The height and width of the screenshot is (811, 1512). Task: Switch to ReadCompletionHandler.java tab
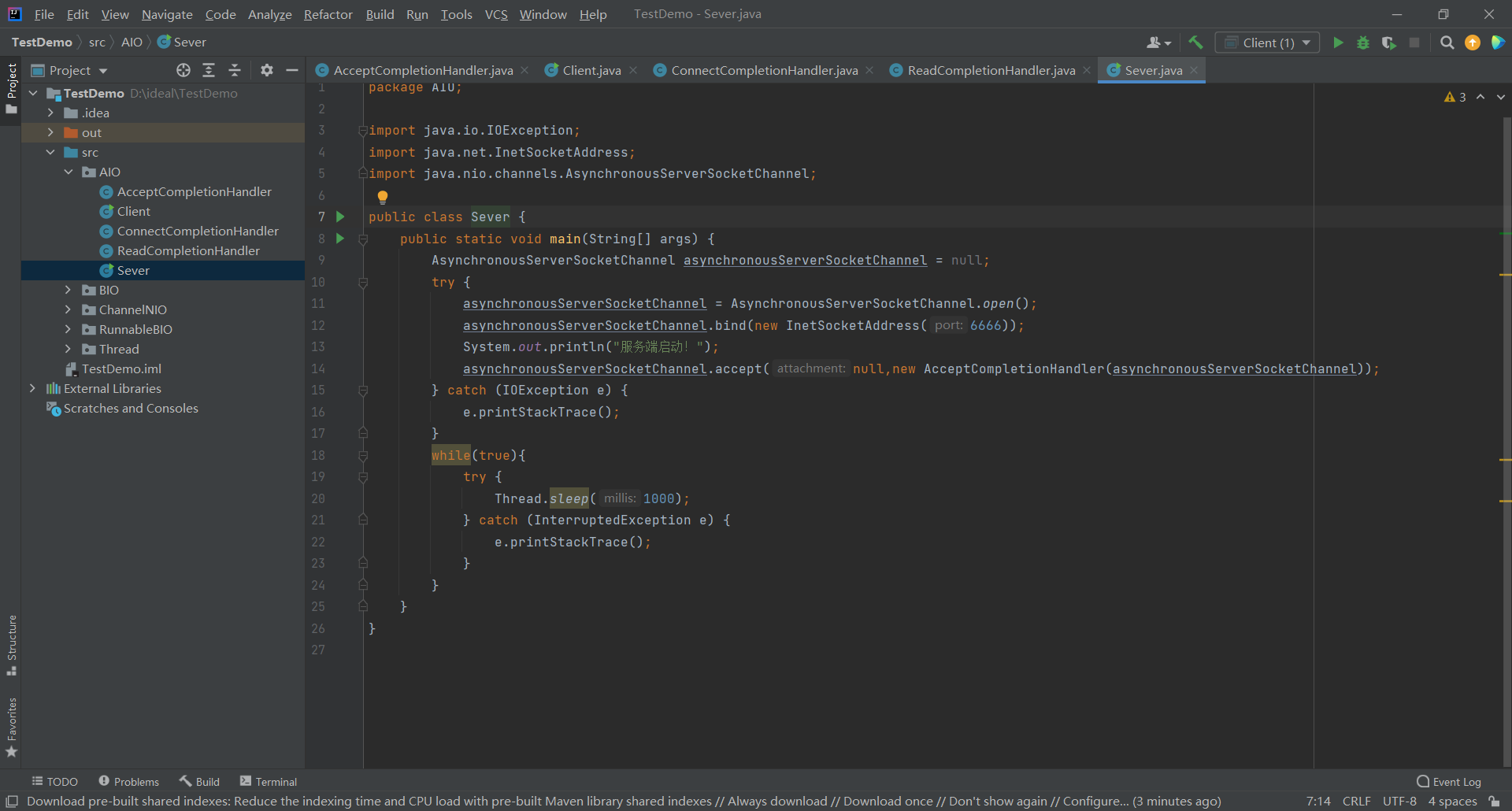click(x=991, y=70)
